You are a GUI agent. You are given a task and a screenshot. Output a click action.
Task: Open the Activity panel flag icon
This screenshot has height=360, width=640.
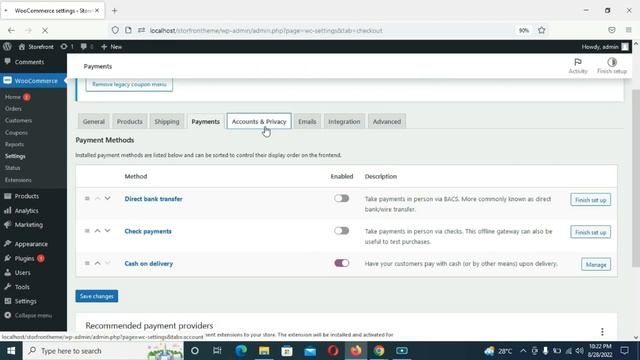click(x=578, y=66)
